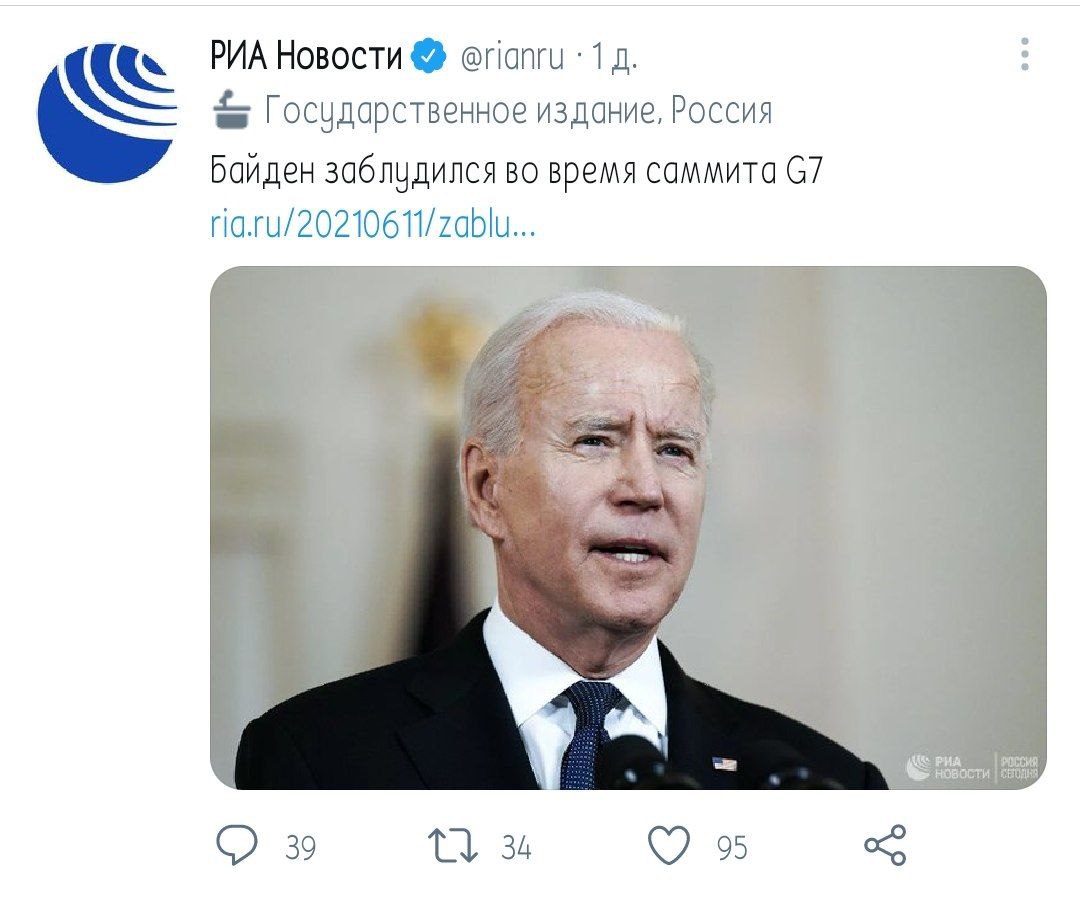This screenshot has height=900, width=1080.
Task: Click the РИА Новости watermark on photo
Action: tap(972, 766)
